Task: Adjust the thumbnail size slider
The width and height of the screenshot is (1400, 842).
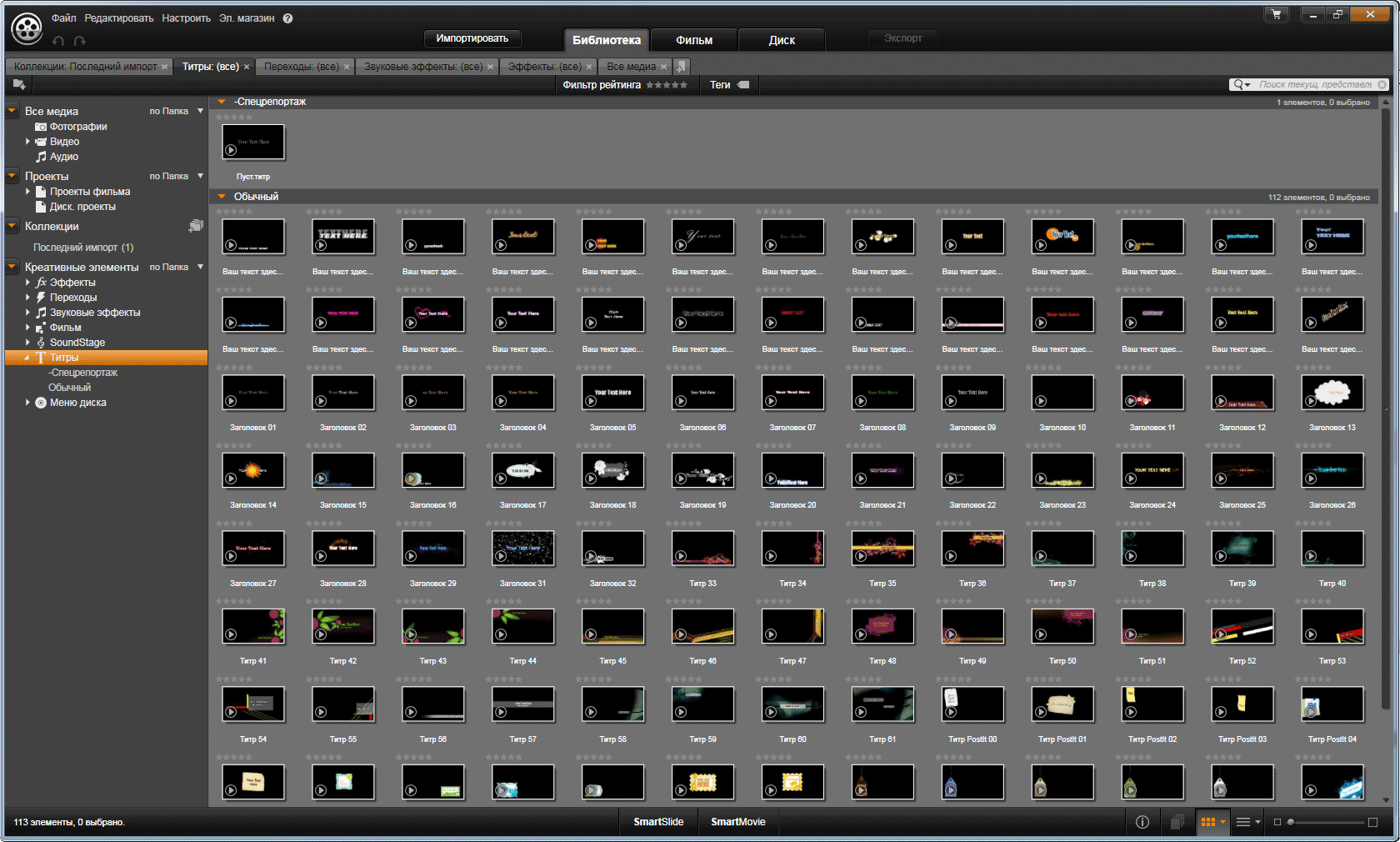Action: coord(1291,822)
